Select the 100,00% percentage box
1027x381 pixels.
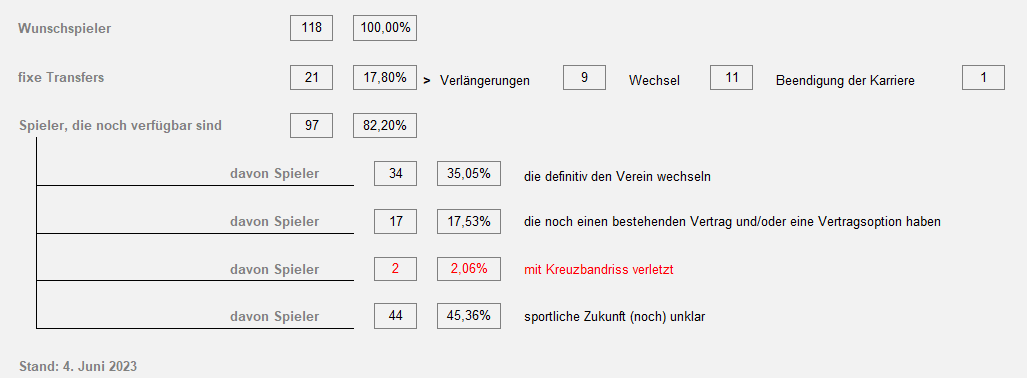point(385,28)
